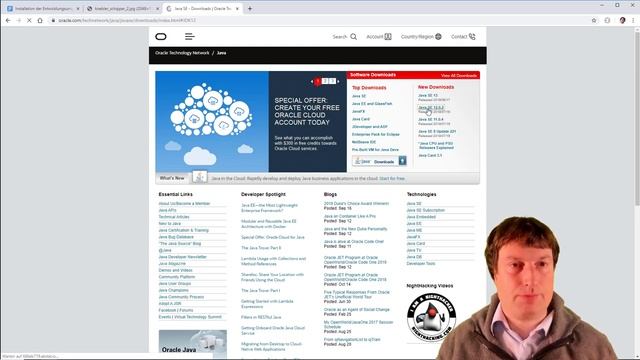Switch to the first Installation tab
This screenshot has width=640, height=360.
pos(43,9)
